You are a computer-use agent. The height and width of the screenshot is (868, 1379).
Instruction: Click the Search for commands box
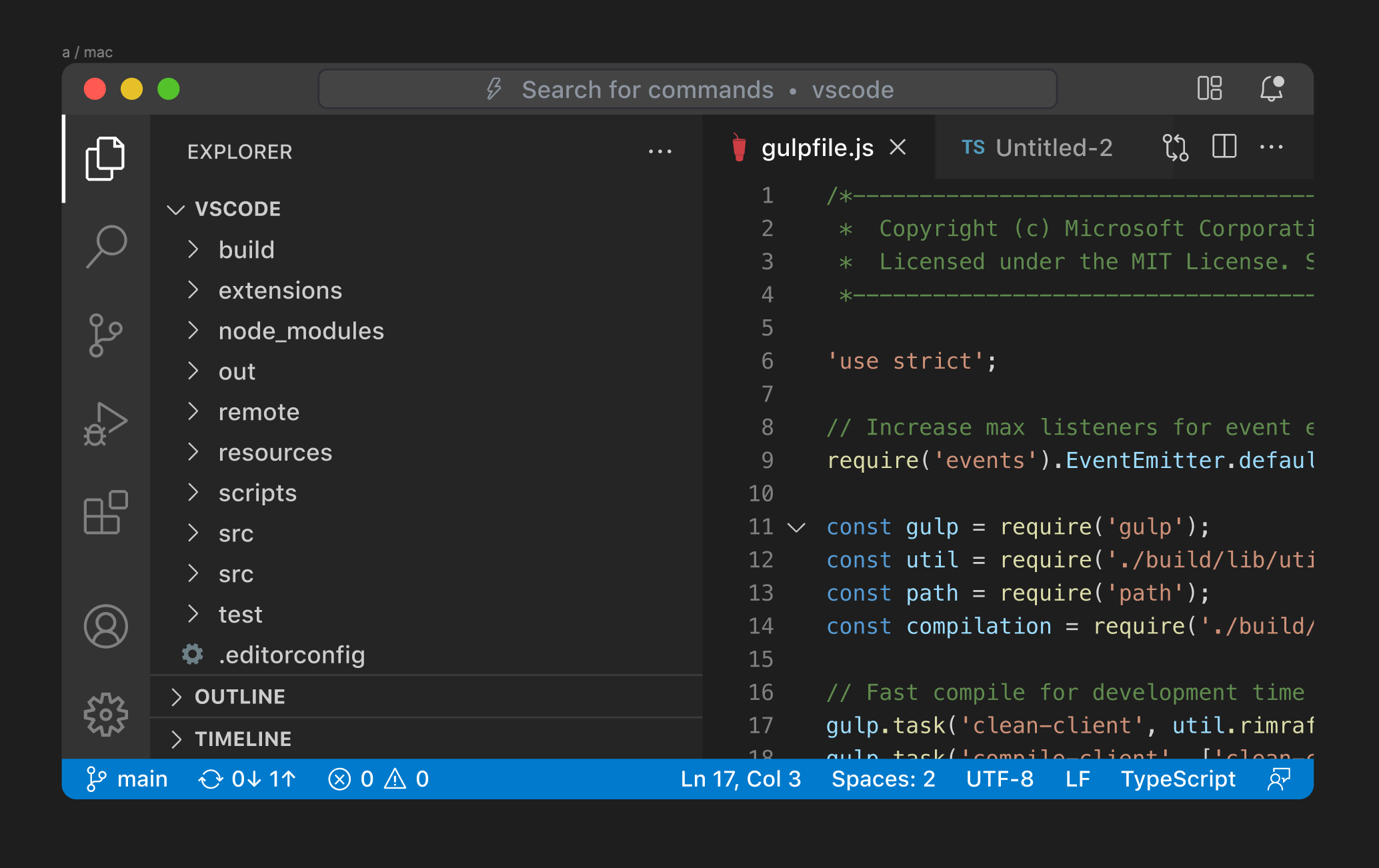(x=687, y=89)
